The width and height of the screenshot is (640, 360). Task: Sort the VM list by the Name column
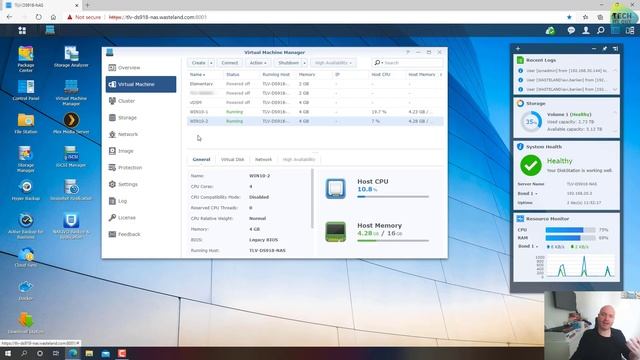click(x=197, y=75)
